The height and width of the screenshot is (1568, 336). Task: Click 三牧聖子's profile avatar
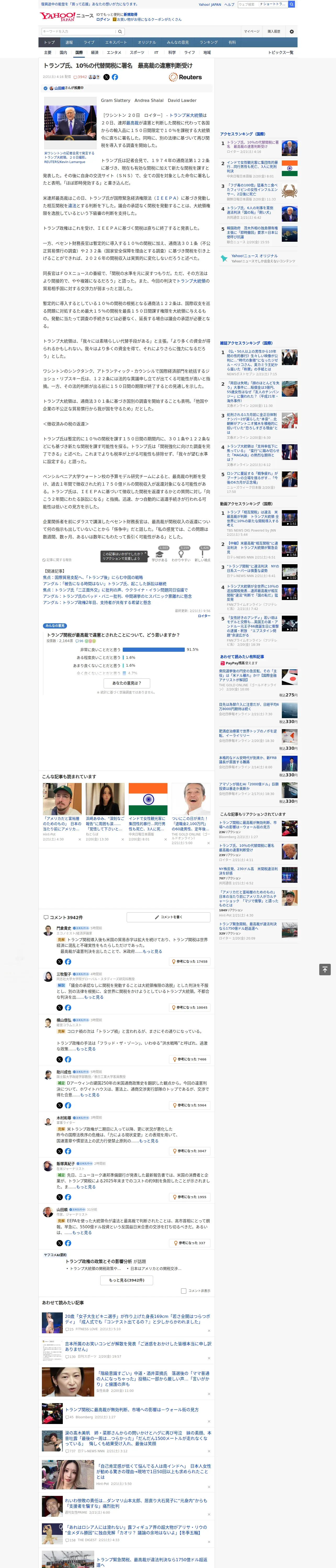pyautogui.click(x=48, y=976)
